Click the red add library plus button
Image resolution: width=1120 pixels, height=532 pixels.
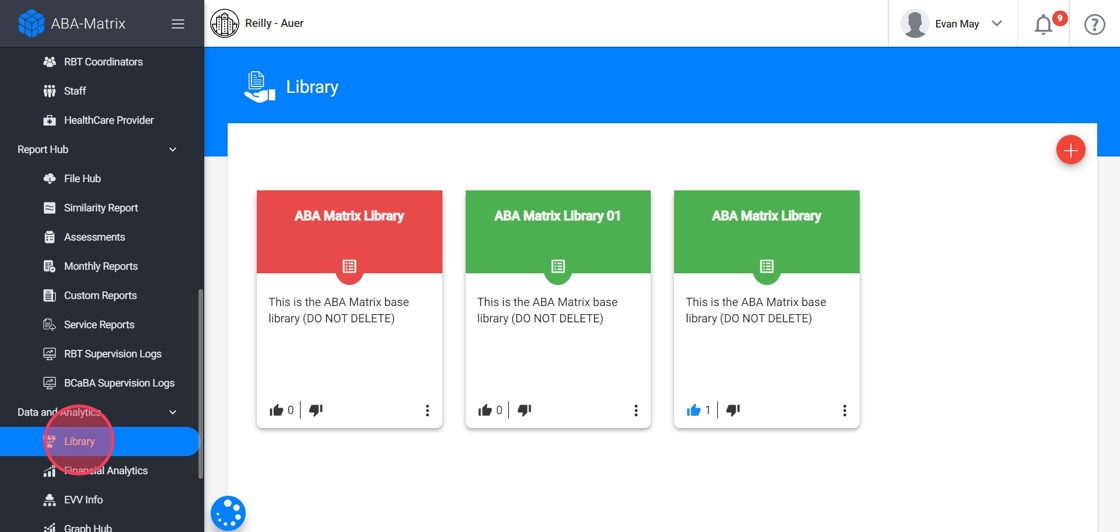pyautogui.click(x=1071, y=150)
